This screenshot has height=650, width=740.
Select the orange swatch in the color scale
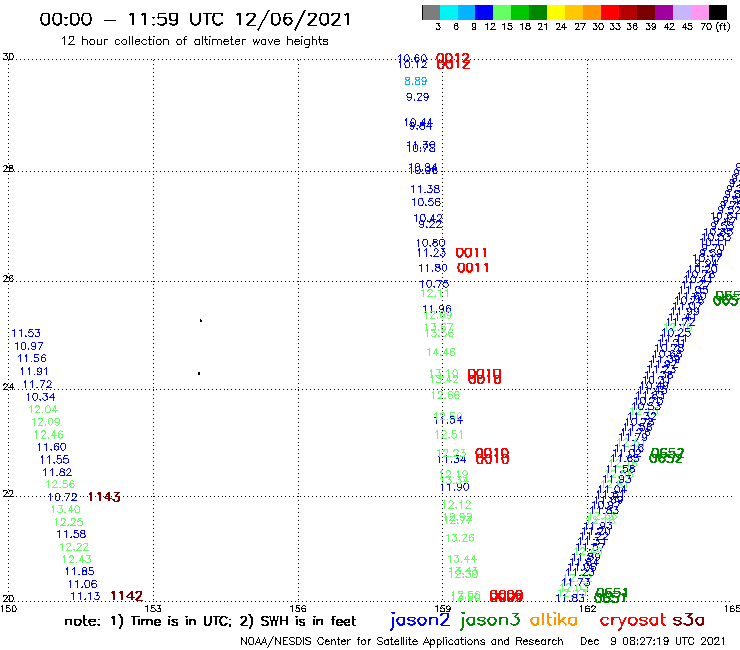[592, 12]
